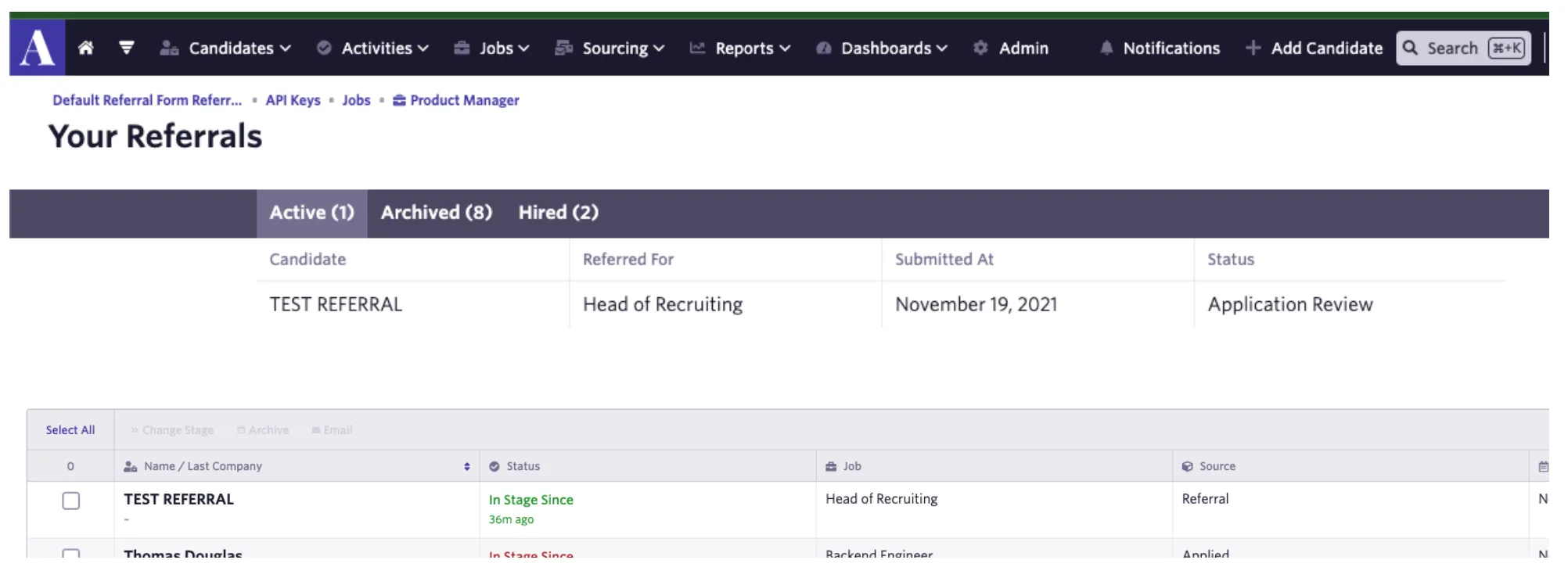Viewport: 1568px width, 585px height.
Task: Switch to the Hired (2) tab
Action: (559, 213)
